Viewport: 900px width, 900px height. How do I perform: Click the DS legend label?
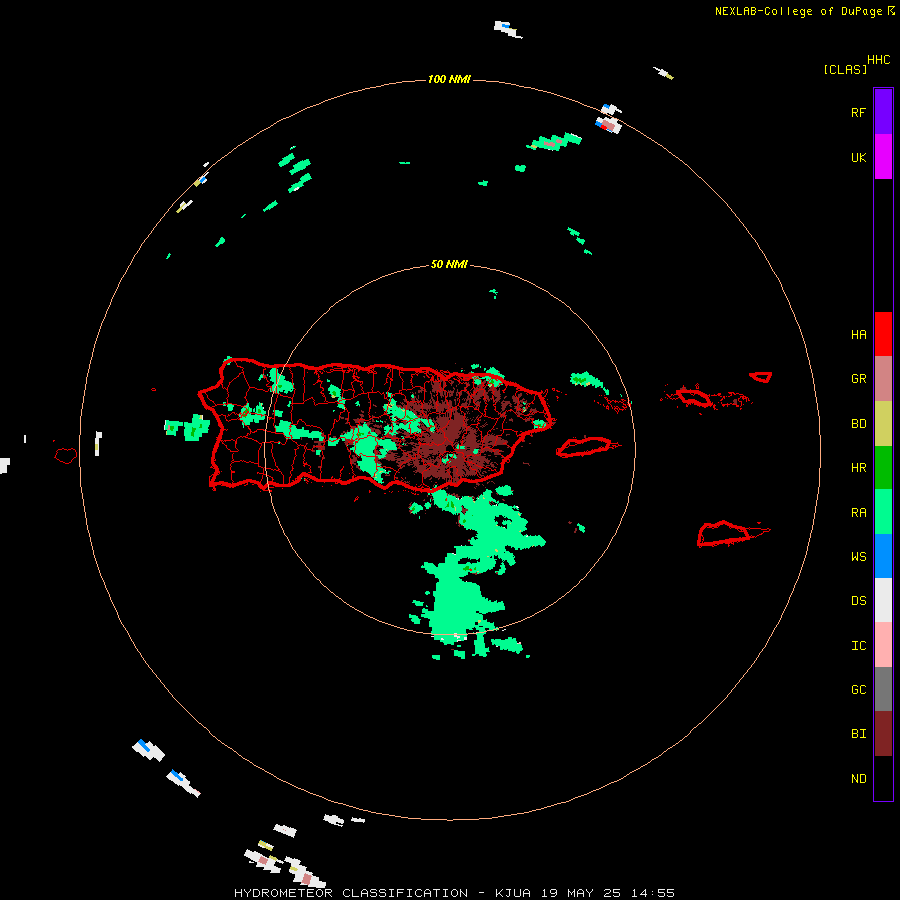click(x=858, y=601)
